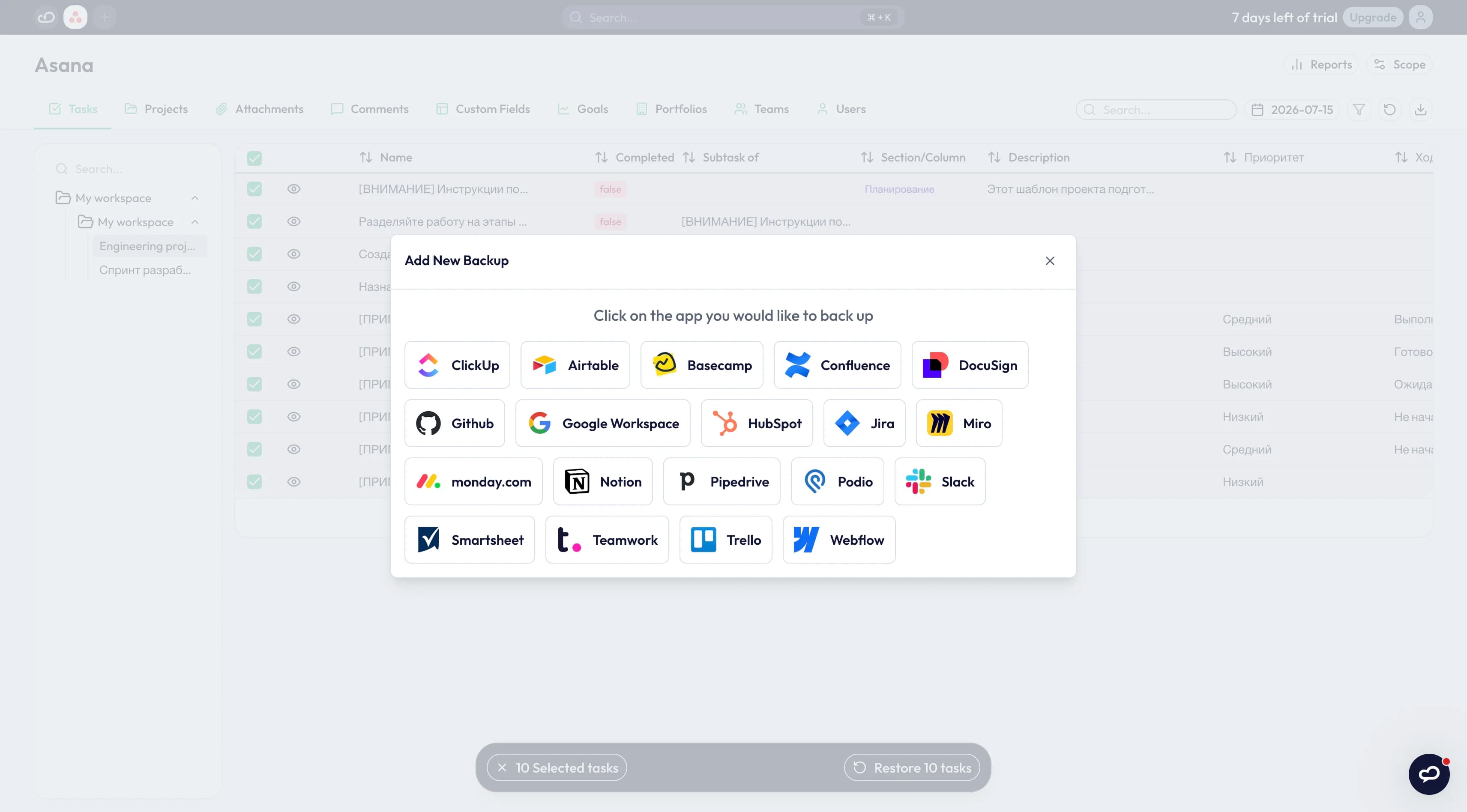Toggle the checkbox of the row starting with Назна
Screen dimensions: 1467x812
pyautogui.click(x=254, y=287)
